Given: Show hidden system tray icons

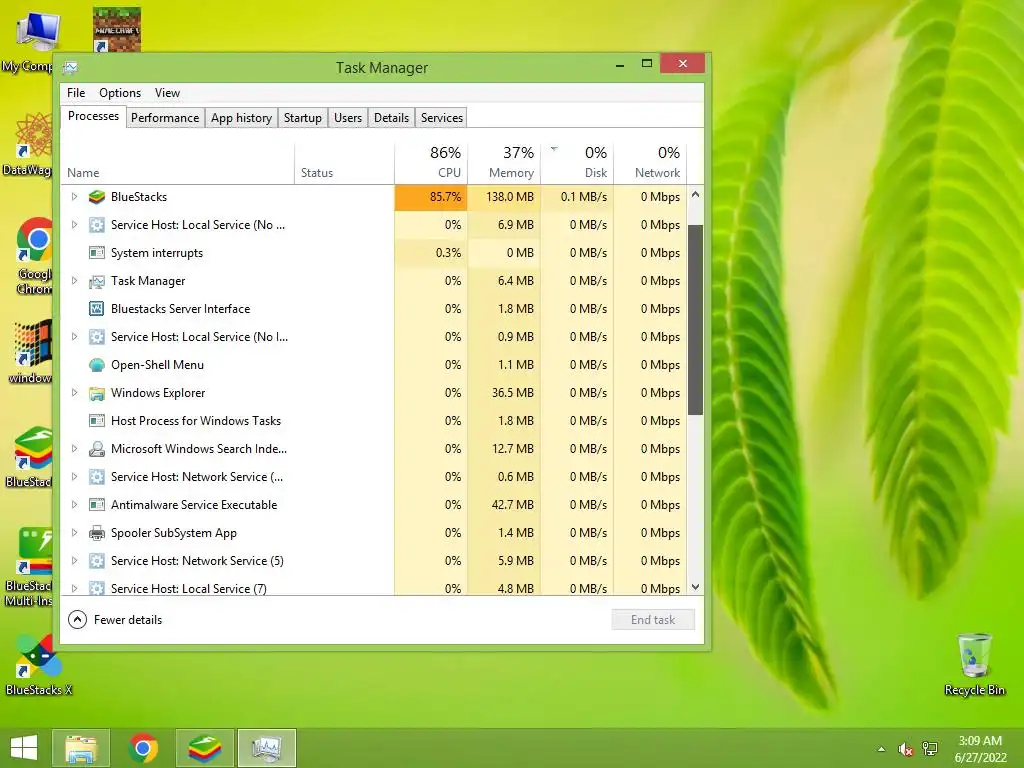Looking at the screenshot, I should pos(882,749).
